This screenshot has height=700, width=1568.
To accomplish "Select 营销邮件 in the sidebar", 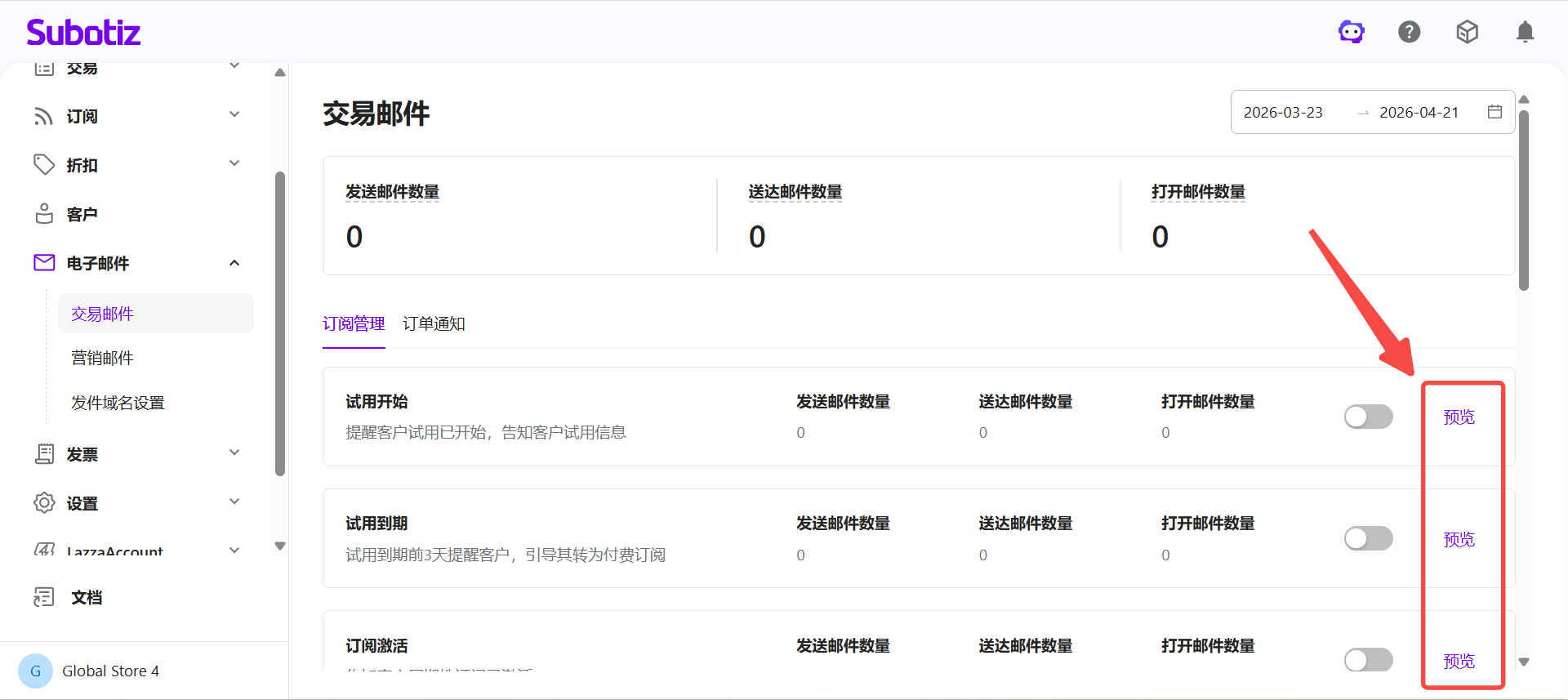I will pos(102,358).
